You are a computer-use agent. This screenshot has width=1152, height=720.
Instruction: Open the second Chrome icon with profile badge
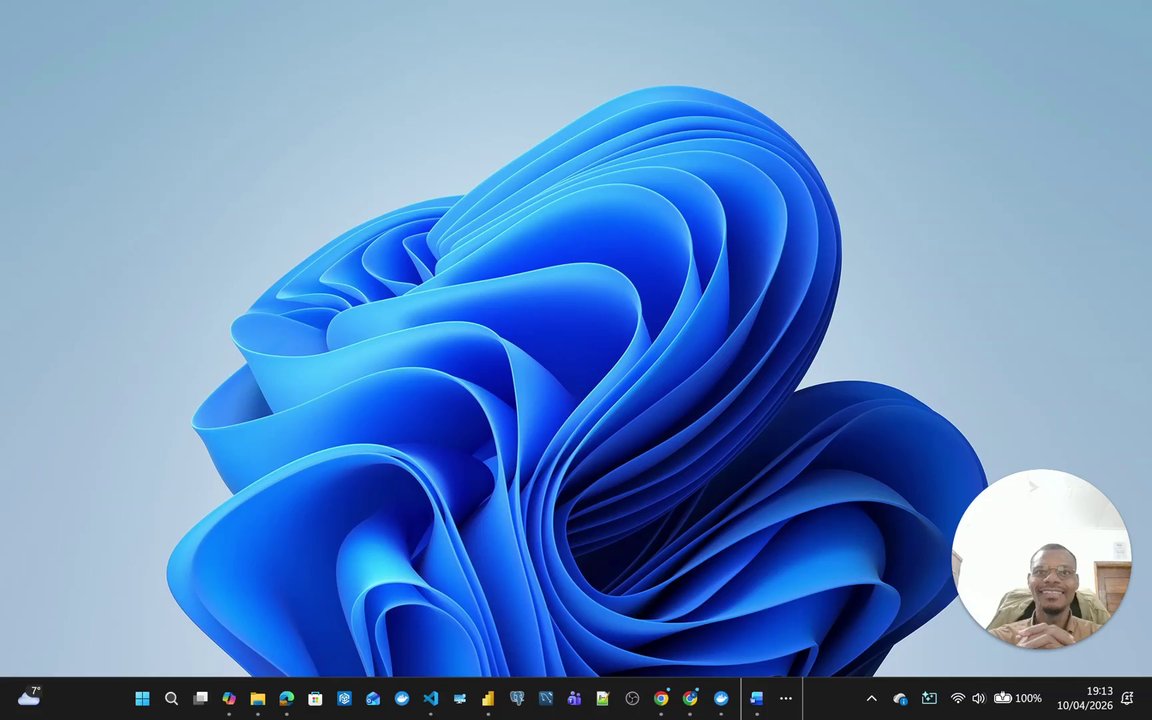click(690, 698)
